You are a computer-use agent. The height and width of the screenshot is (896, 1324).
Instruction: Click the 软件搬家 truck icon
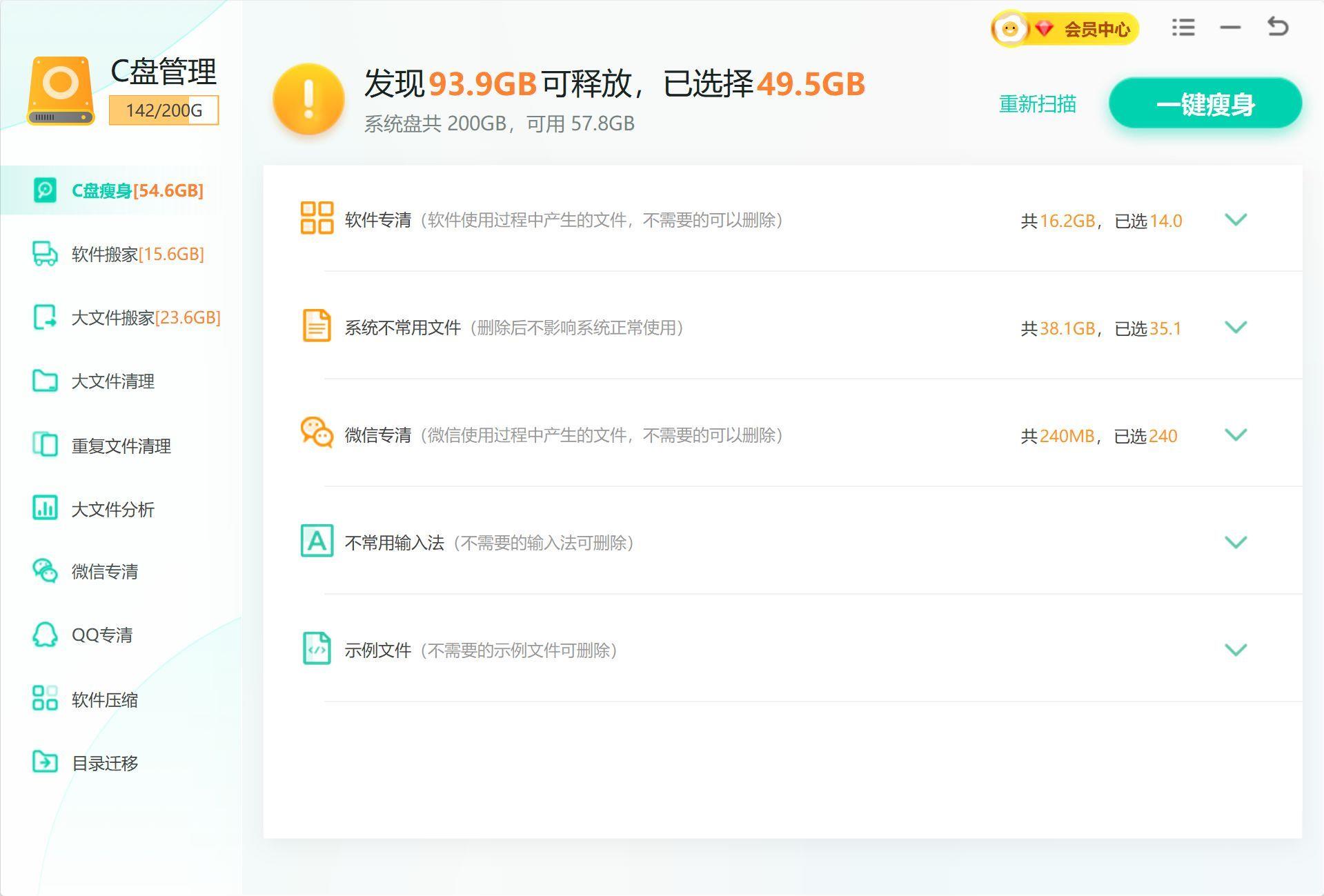45,254
